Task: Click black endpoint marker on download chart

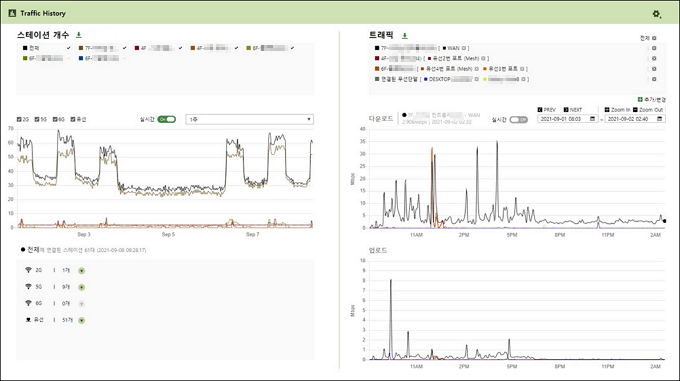Action: (665, 221)
